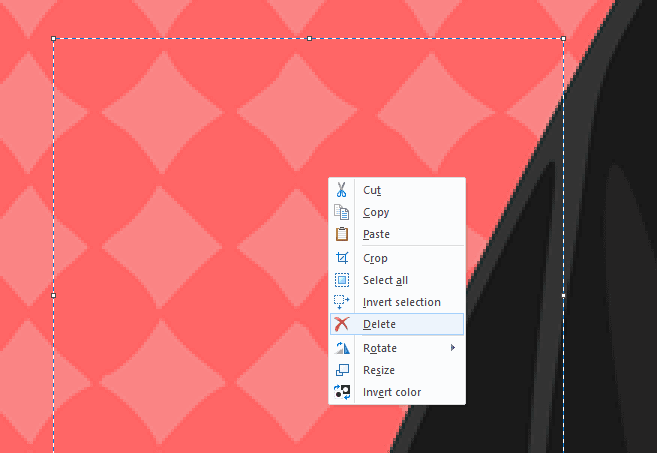657x453 pixels.
Task: Click the Rotate triangle icon
Action: (x=342, y=348)
